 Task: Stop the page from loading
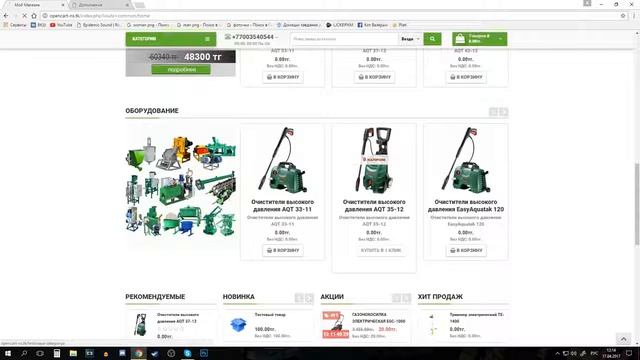click(24, 16)
